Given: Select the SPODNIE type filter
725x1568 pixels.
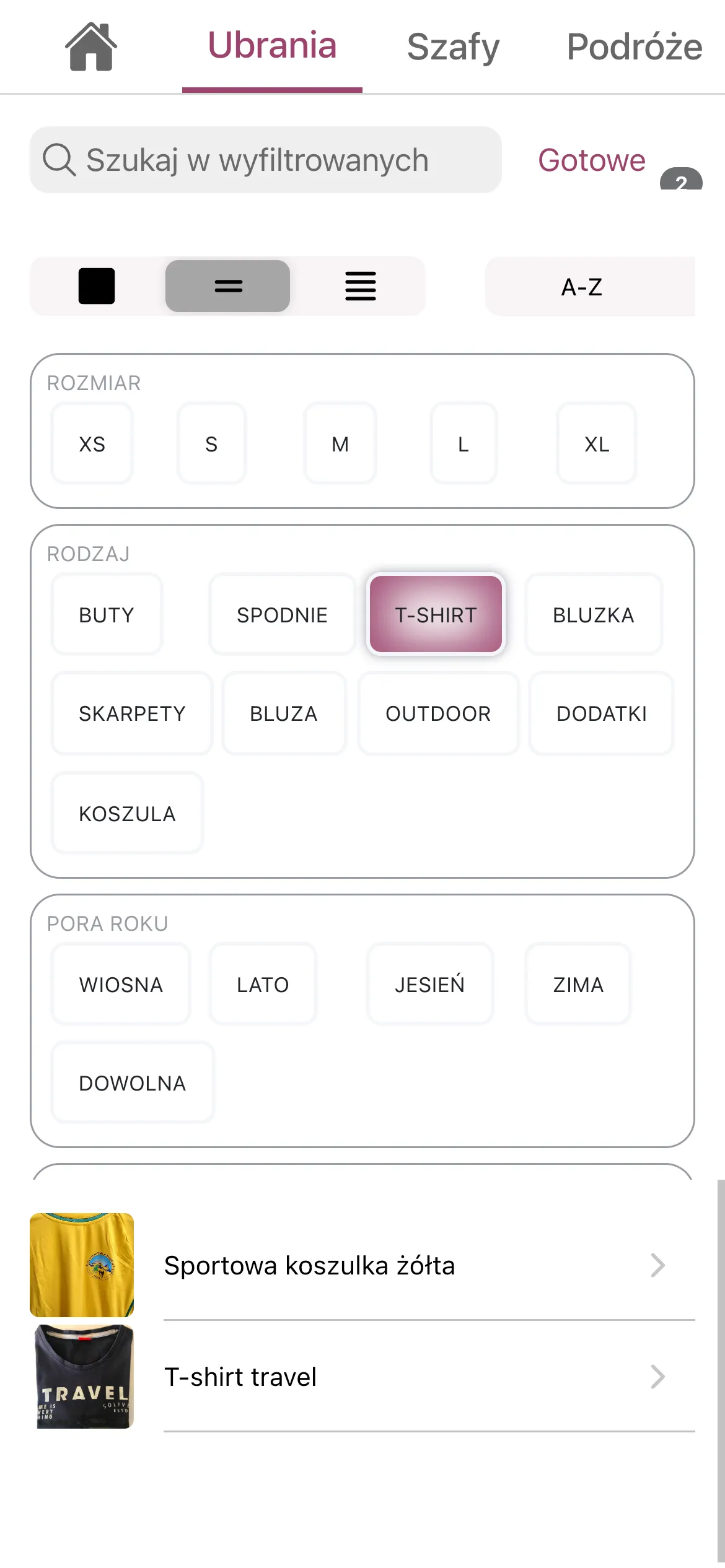Looking at the screenshot, I should (282, 615).
